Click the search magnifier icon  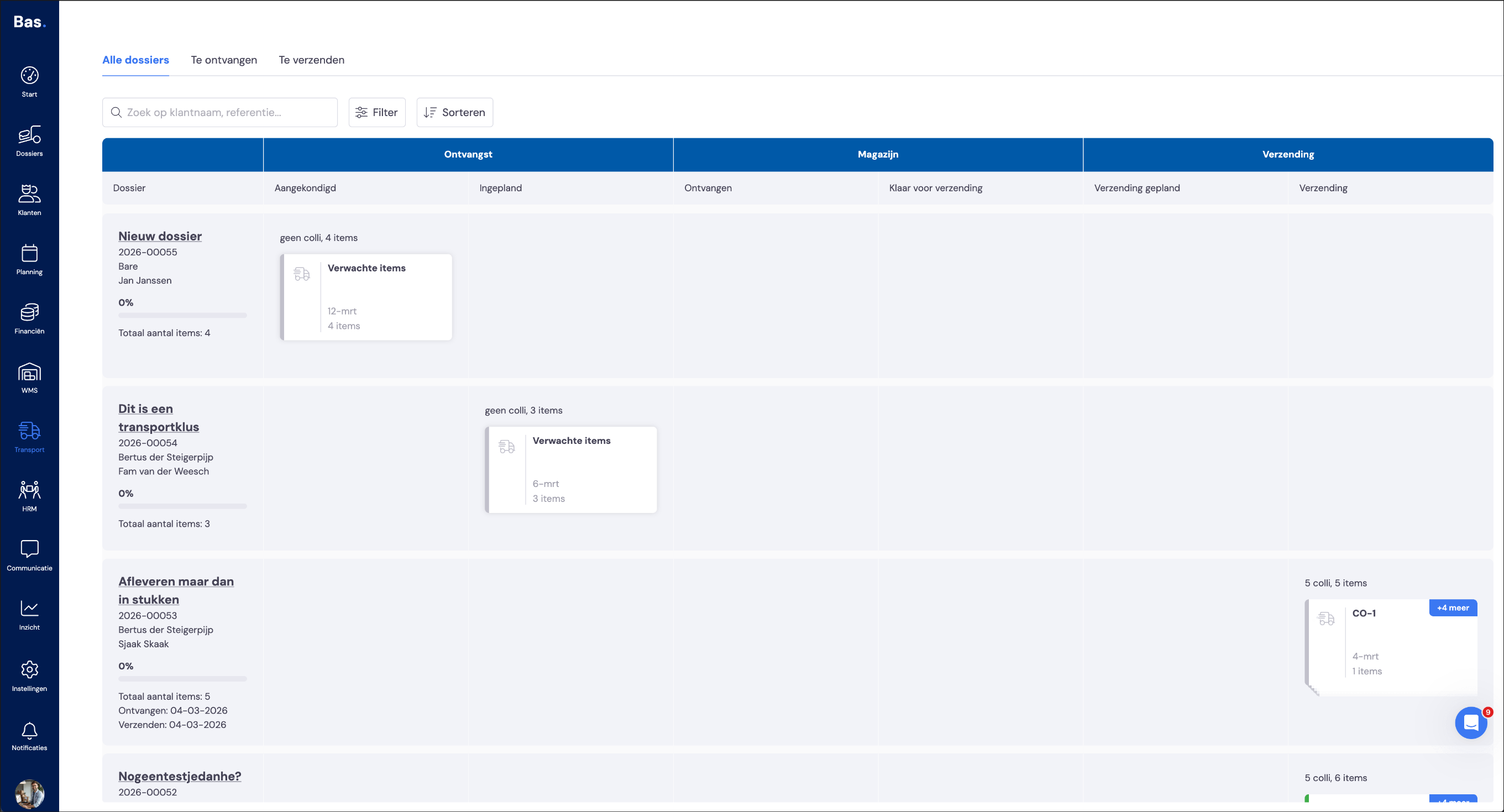(116, 112)
